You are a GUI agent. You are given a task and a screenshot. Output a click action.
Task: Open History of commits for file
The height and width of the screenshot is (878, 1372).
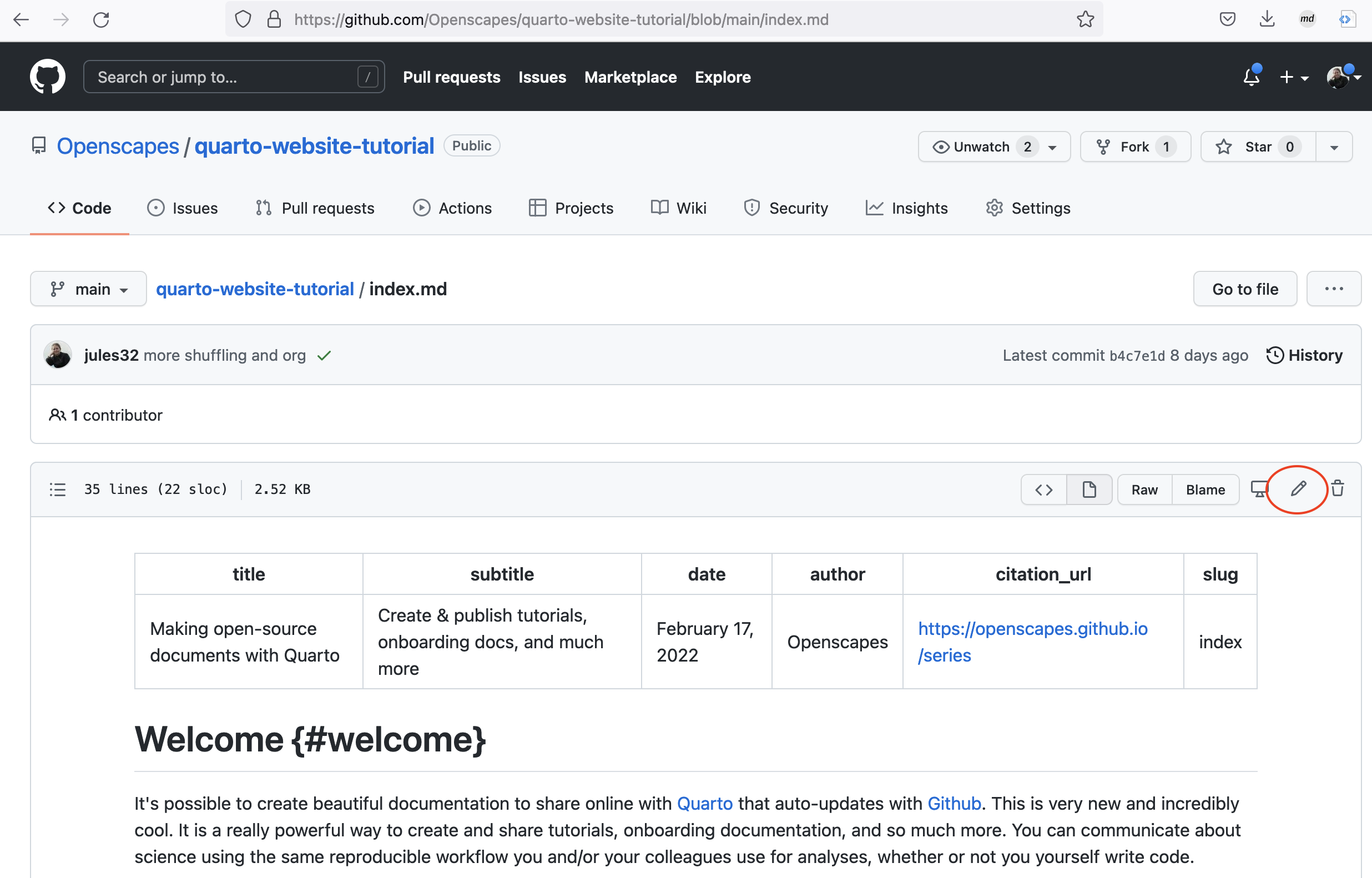1304,355
